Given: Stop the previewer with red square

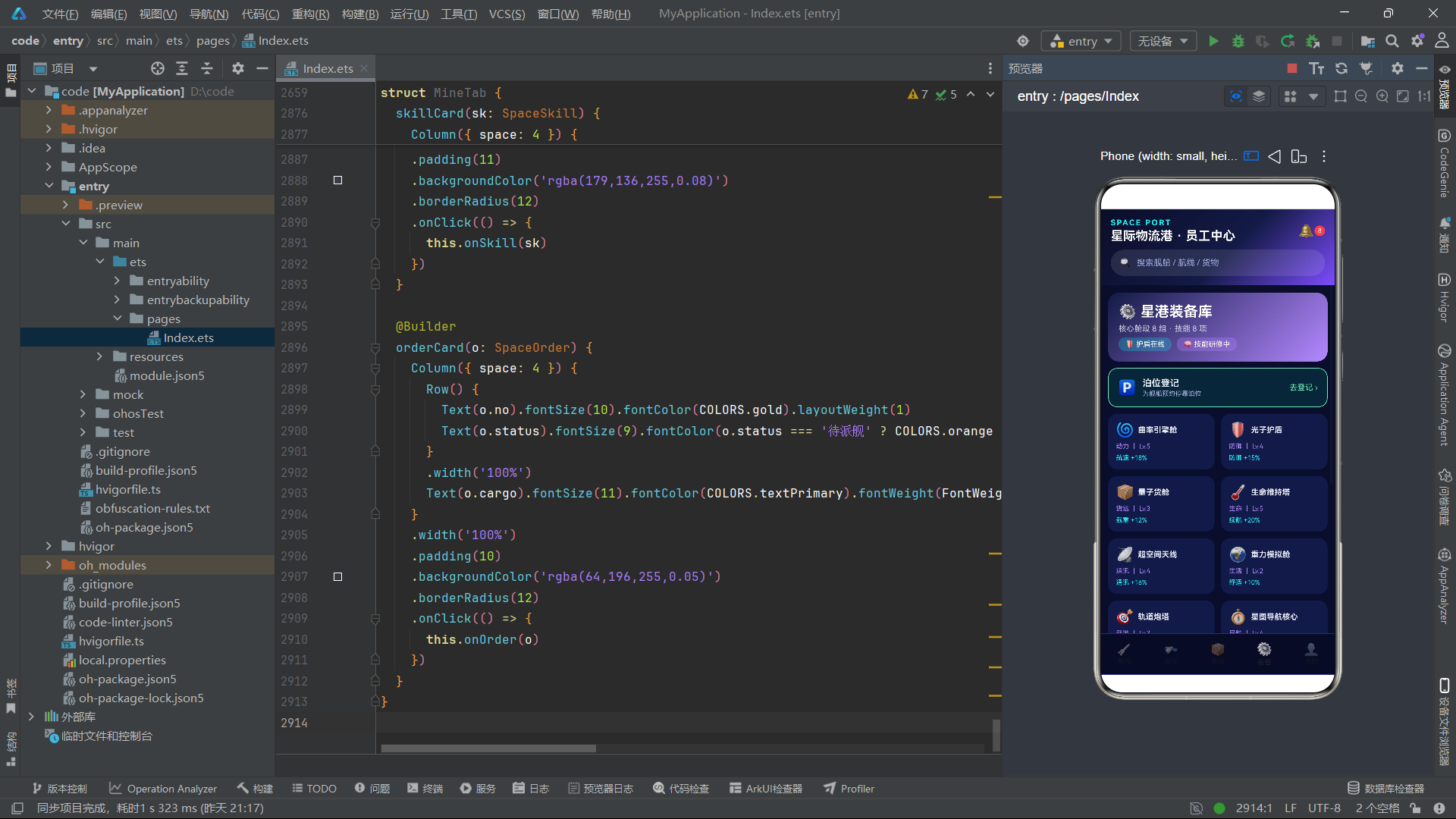Looking at the screenshot, I should click(1292, 68).
